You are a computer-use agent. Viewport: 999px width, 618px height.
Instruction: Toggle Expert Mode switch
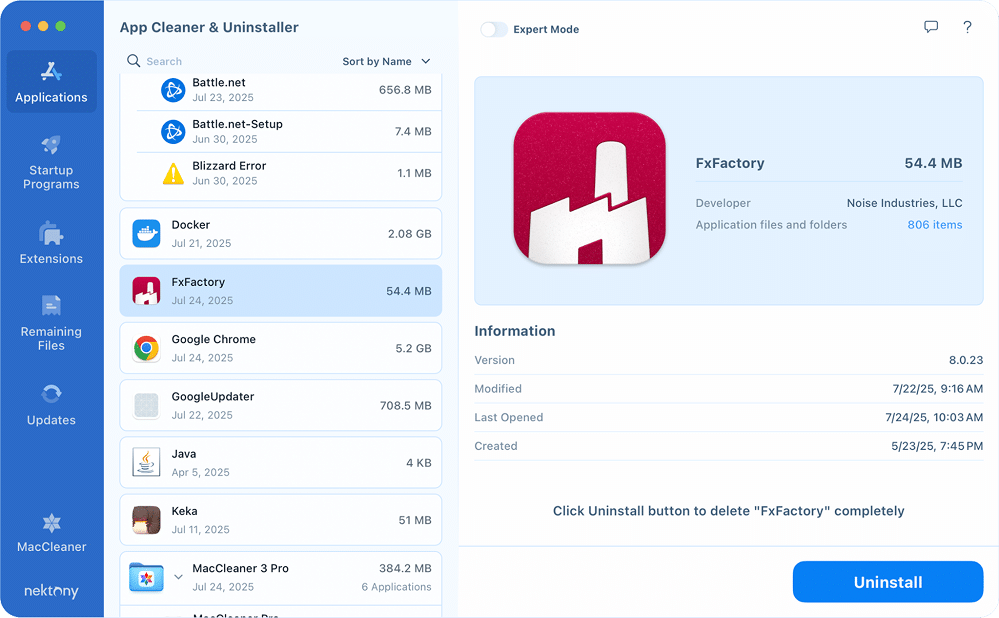[494, 29]
